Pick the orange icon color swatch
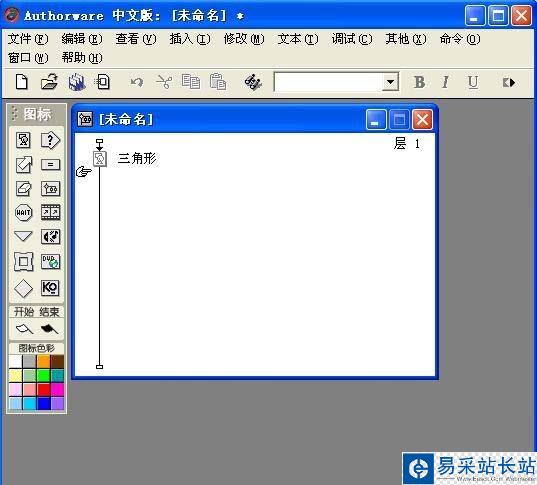This screenshot has height=485, width=537. [43, 361]
